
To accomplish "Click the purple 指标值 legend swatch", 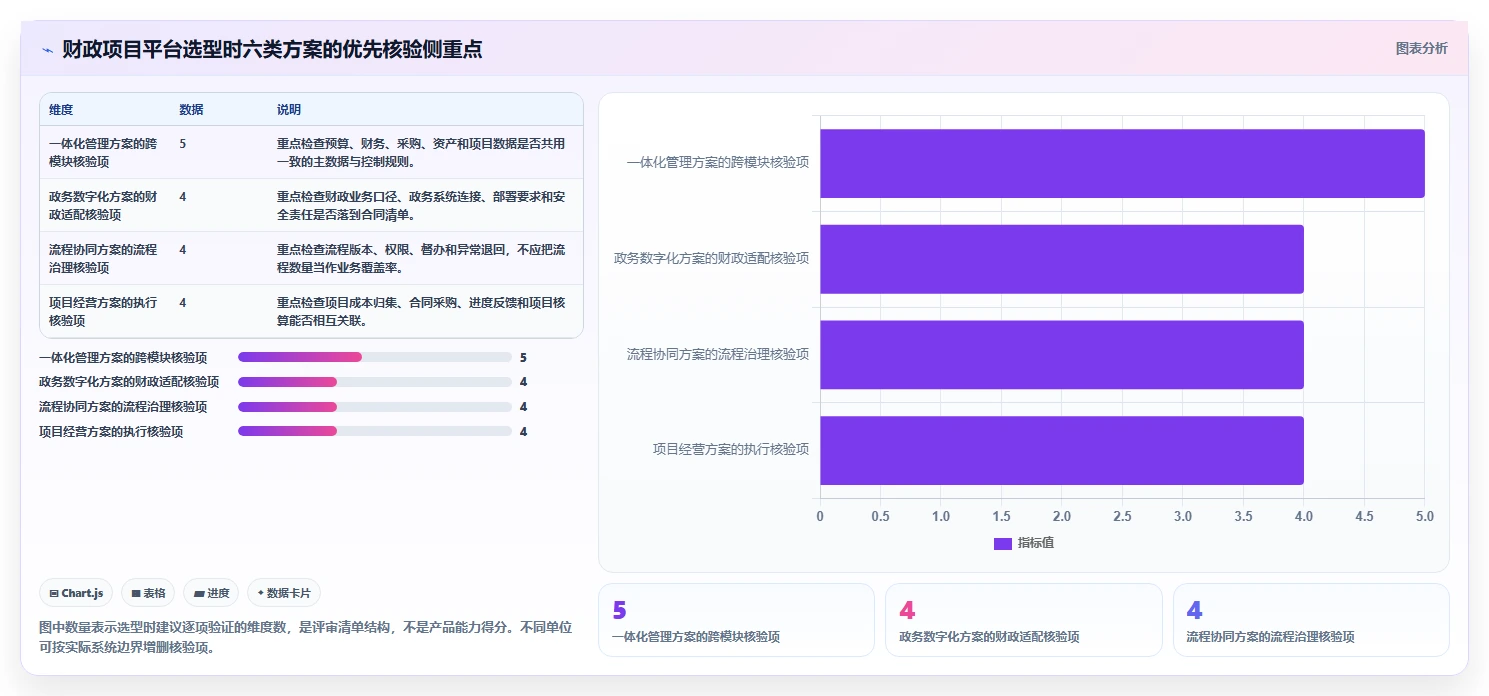I will pos(1003,543).
